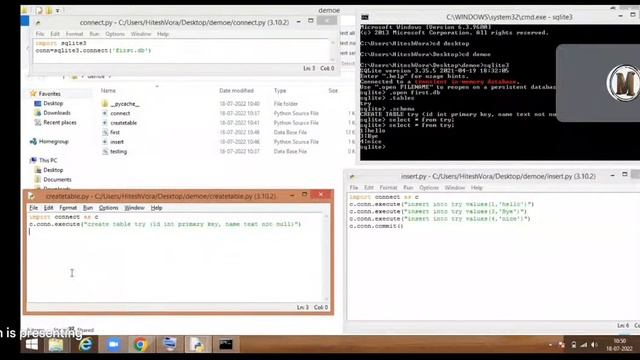The height and width of the screenshot is (360, 640).
Task: Click the sort arrow above Name column
Action: [x=157, y=86]
